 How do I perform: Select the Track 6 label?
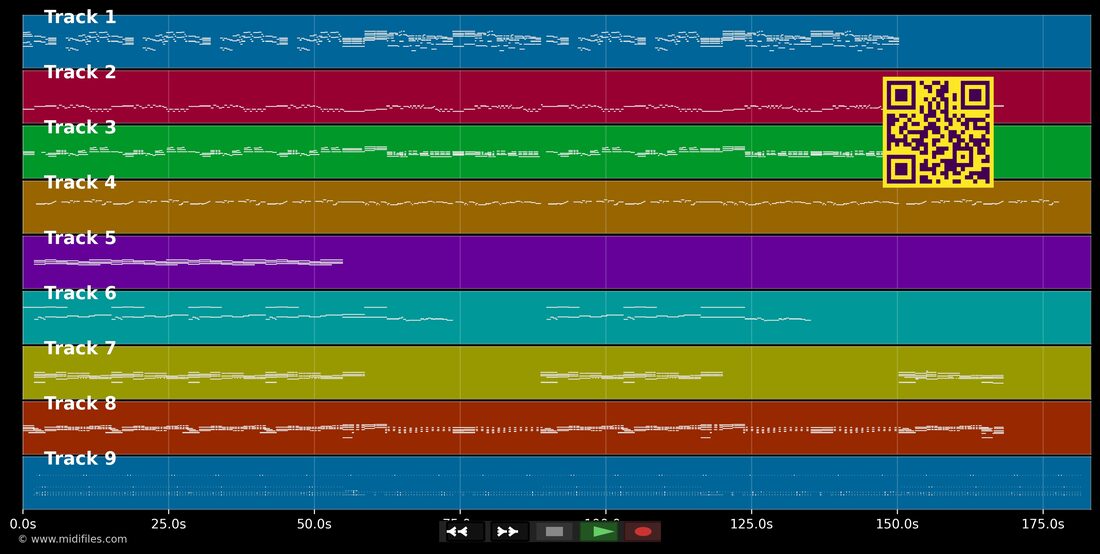[x=80, y=293]
